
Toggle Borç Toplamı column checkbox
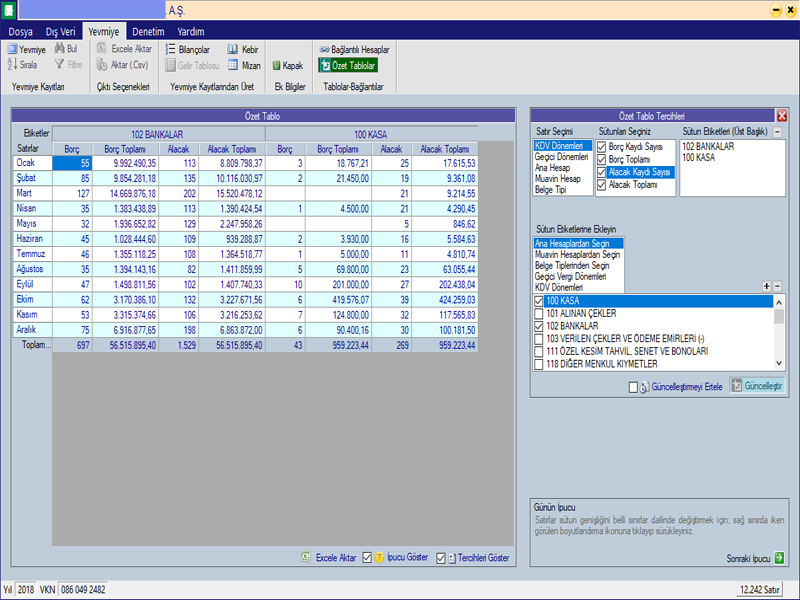tap(602, 160)
